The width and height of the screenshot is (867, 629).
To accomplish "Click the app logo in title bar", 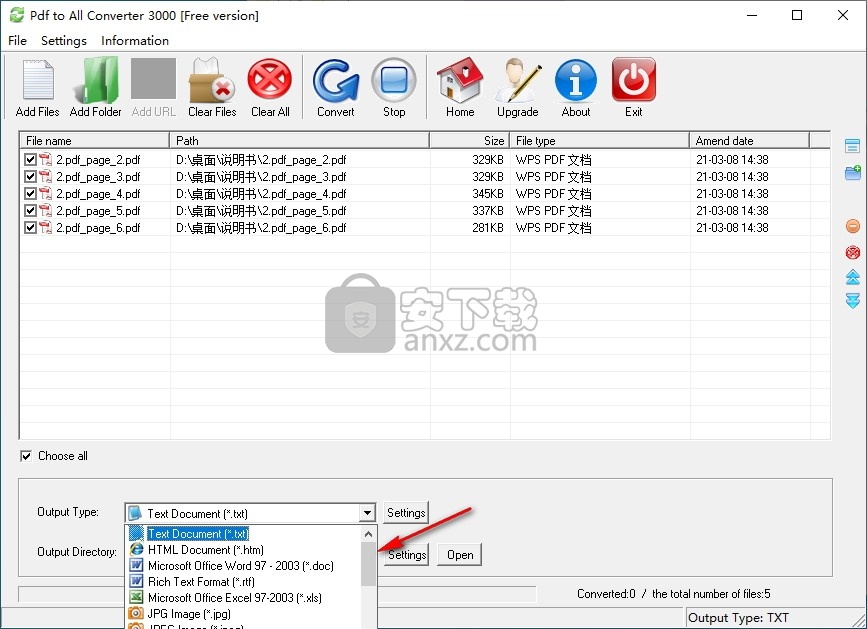I will [x=17, y=15].
